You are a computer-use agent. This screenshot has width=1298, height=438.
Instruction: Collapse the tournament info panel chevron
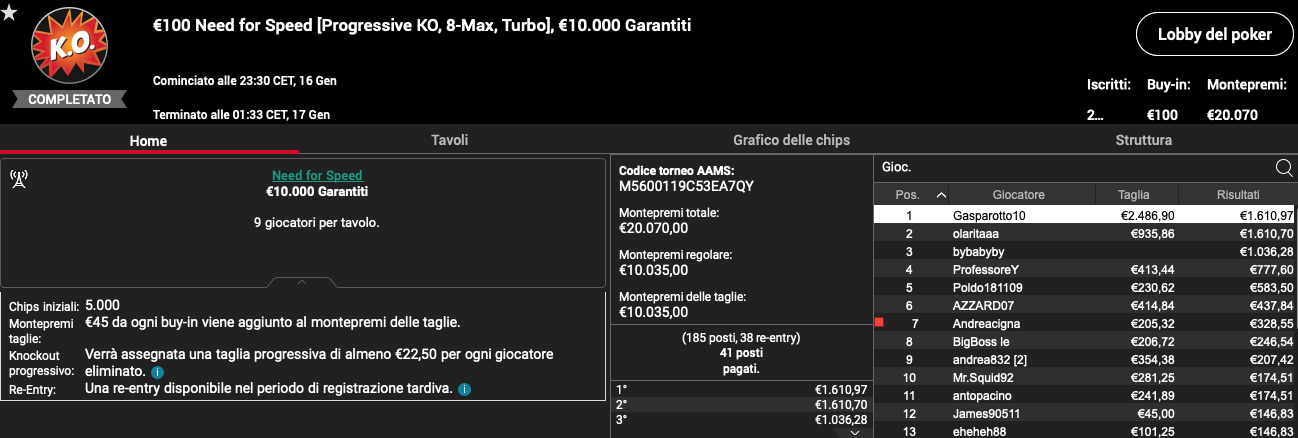click(302, 282)
